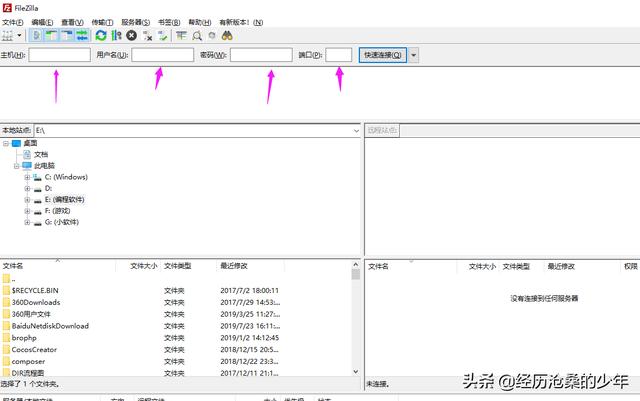Open the 服务器(S) menu
Screen dimensions: 640x401
[x=136, y=22]
